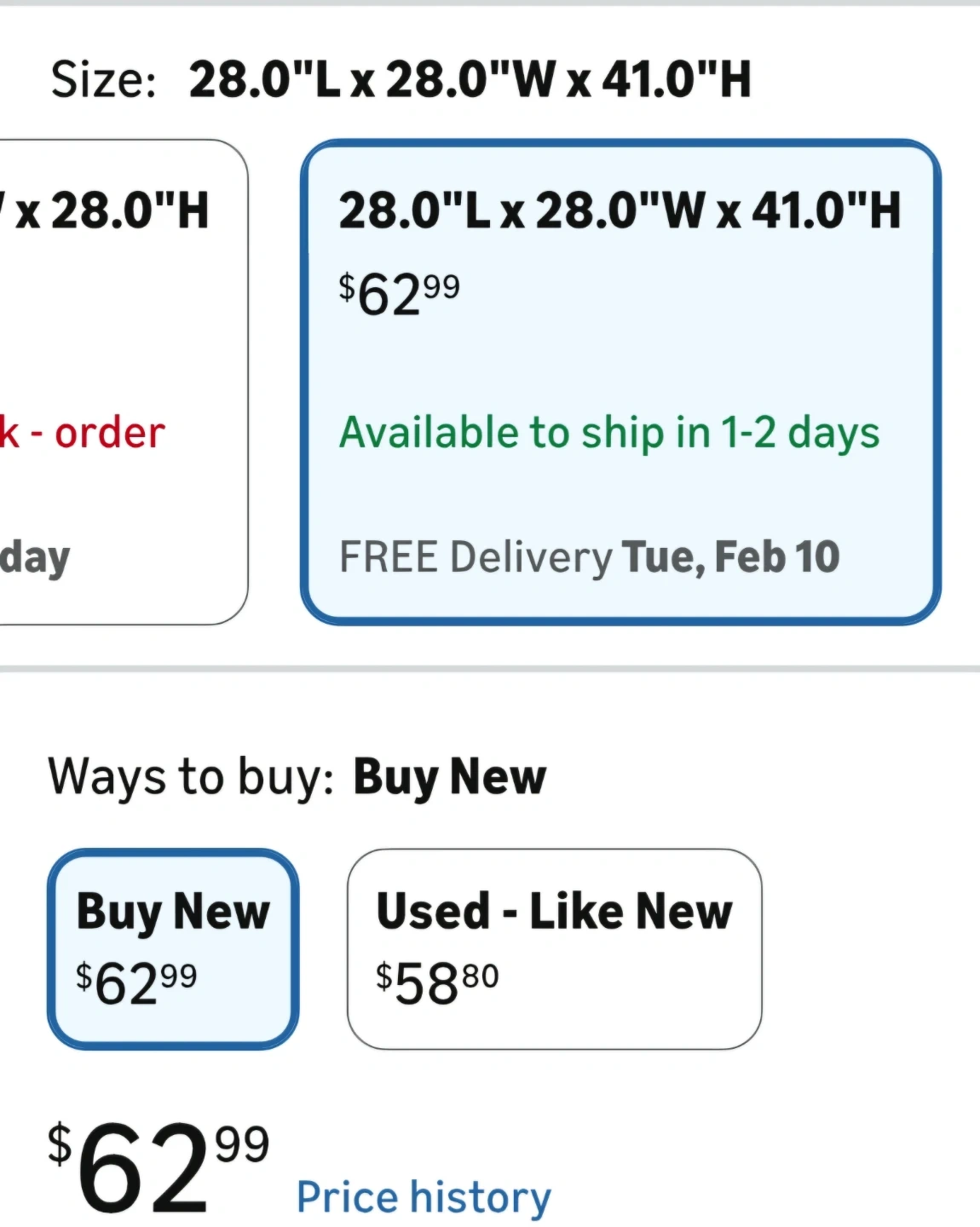Screen dimensions: 980x1227
Task: Tap the FREE Delivery Tue, Feb 10 text
Action: pyautogui.click(x=590, y=557)
